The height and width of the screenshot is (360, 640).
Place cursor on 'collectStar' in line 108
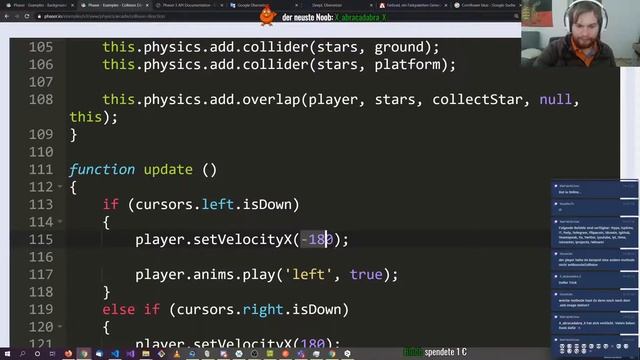477,99
